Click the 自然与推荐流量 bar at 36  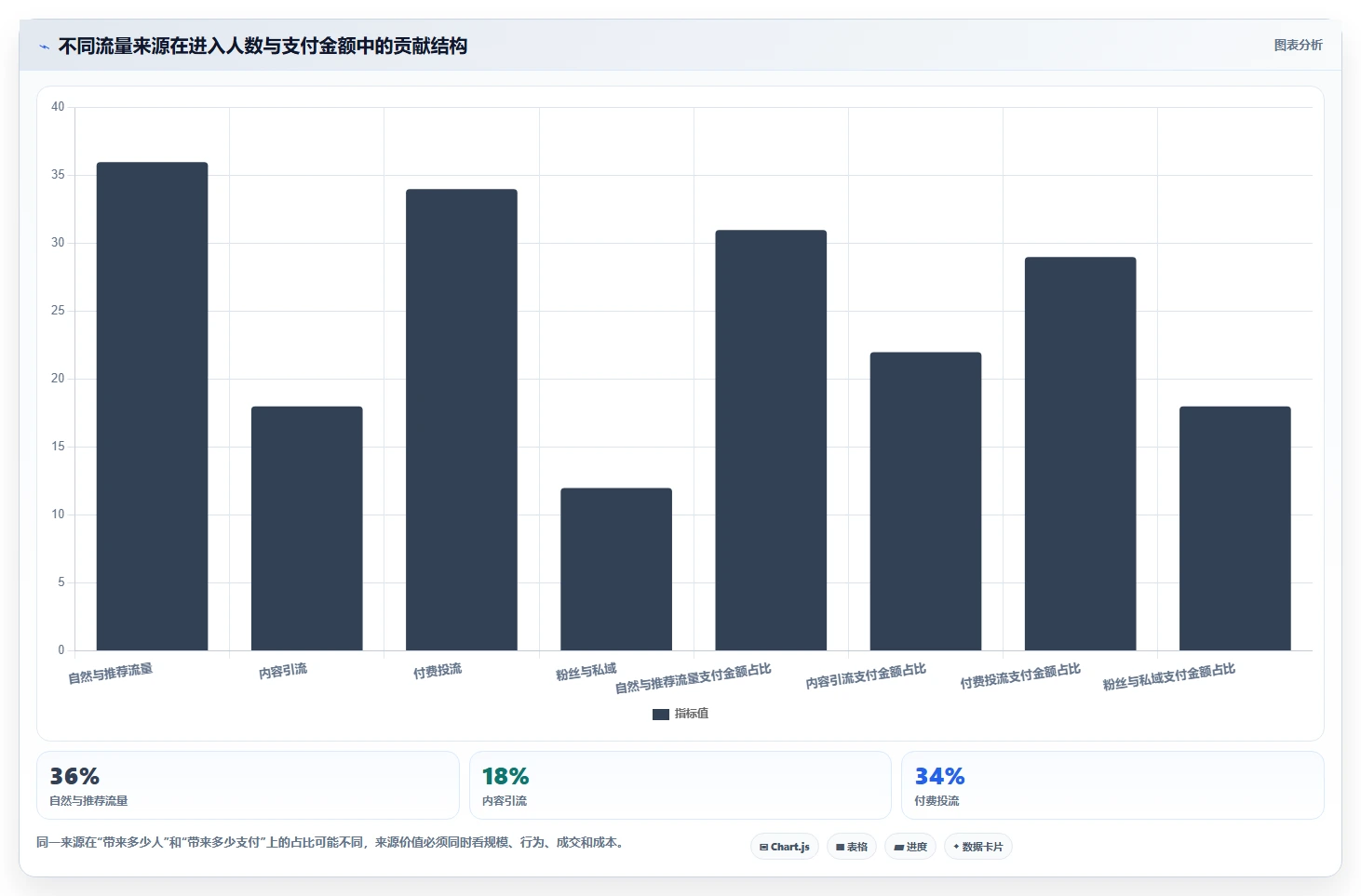[153, 407]
